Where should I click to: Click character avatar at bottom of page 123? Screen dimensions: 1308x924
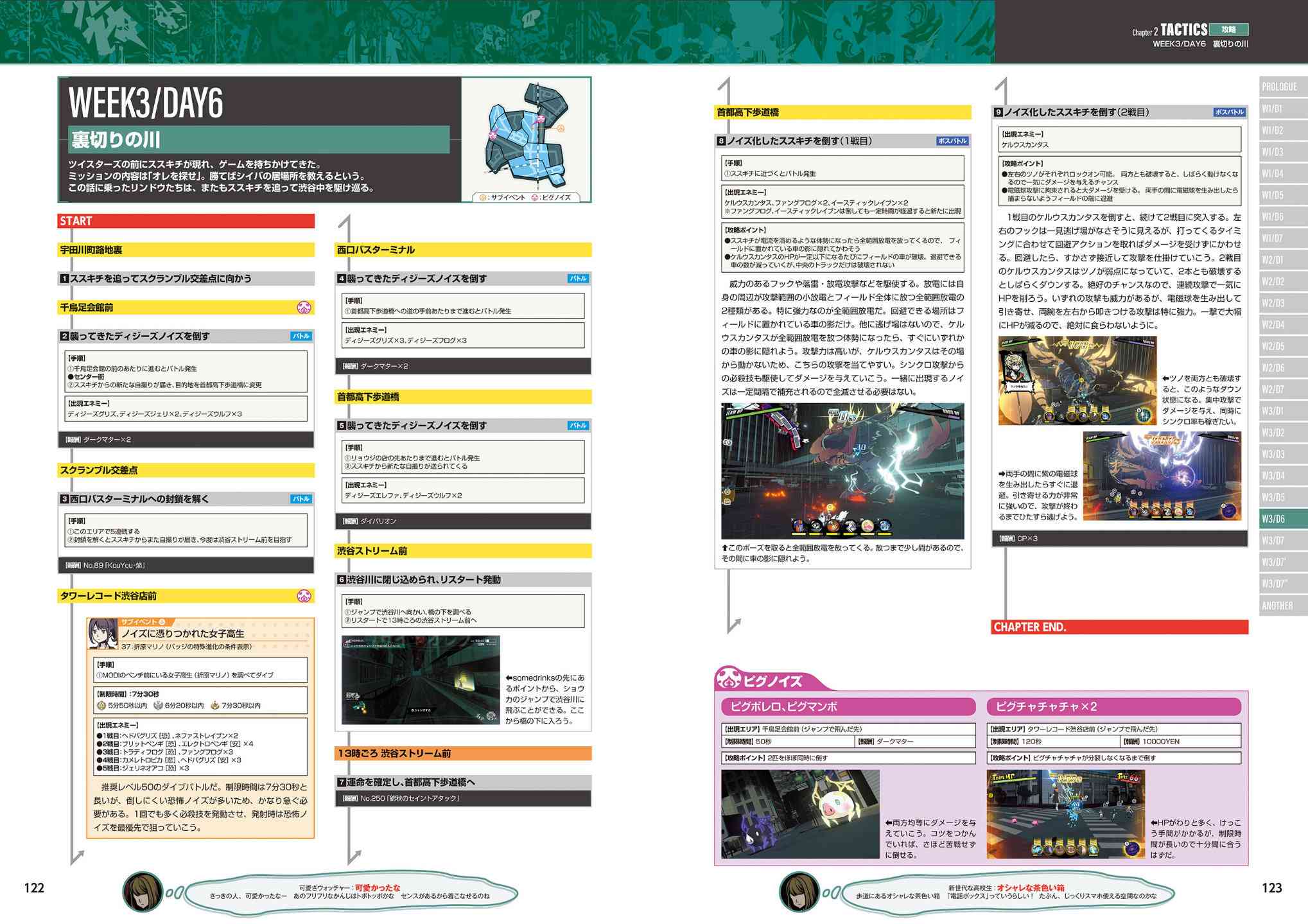point(798,893)
